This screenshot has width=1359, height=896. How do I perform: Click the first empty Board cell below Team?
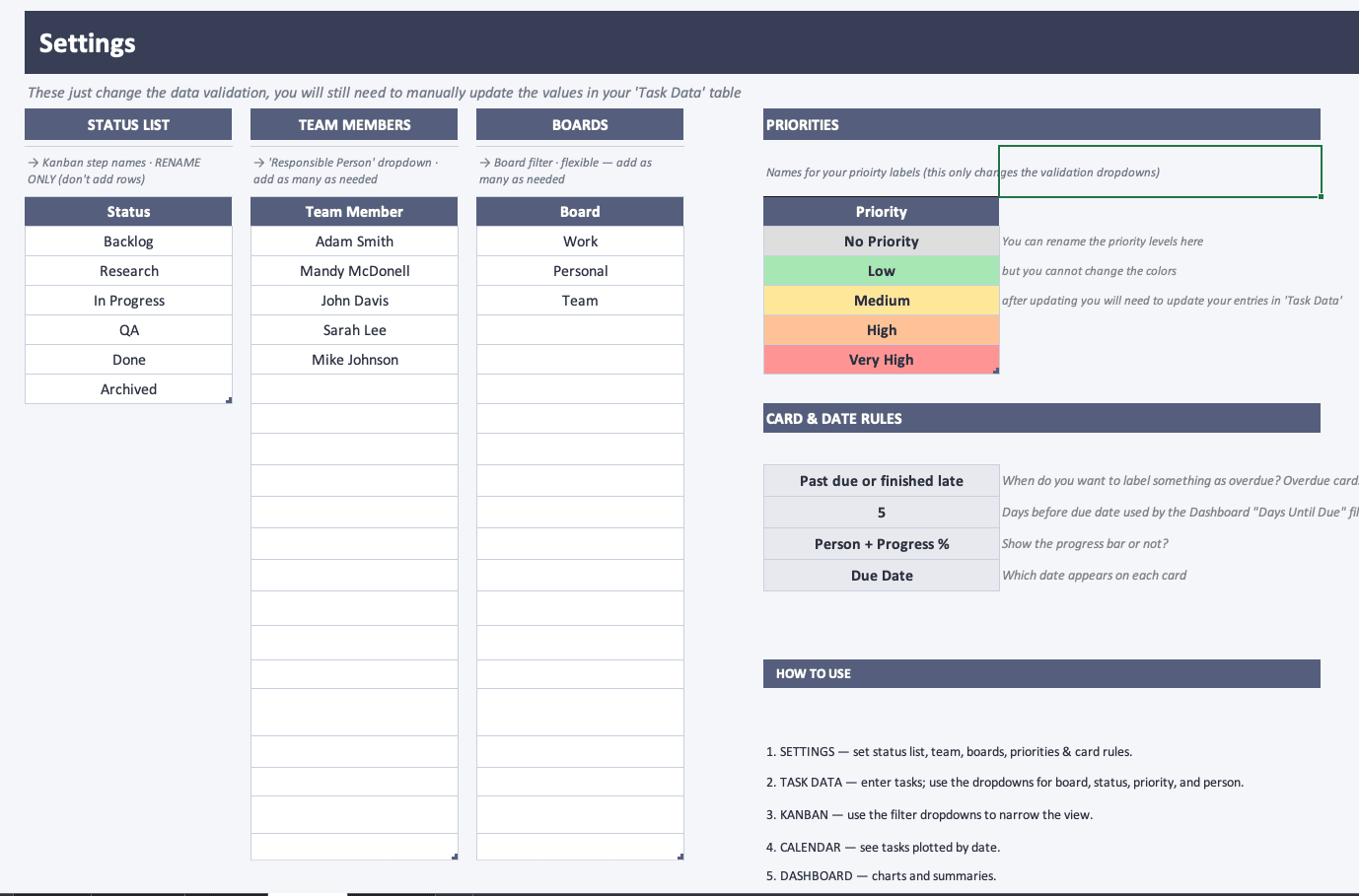click(580, 330)
